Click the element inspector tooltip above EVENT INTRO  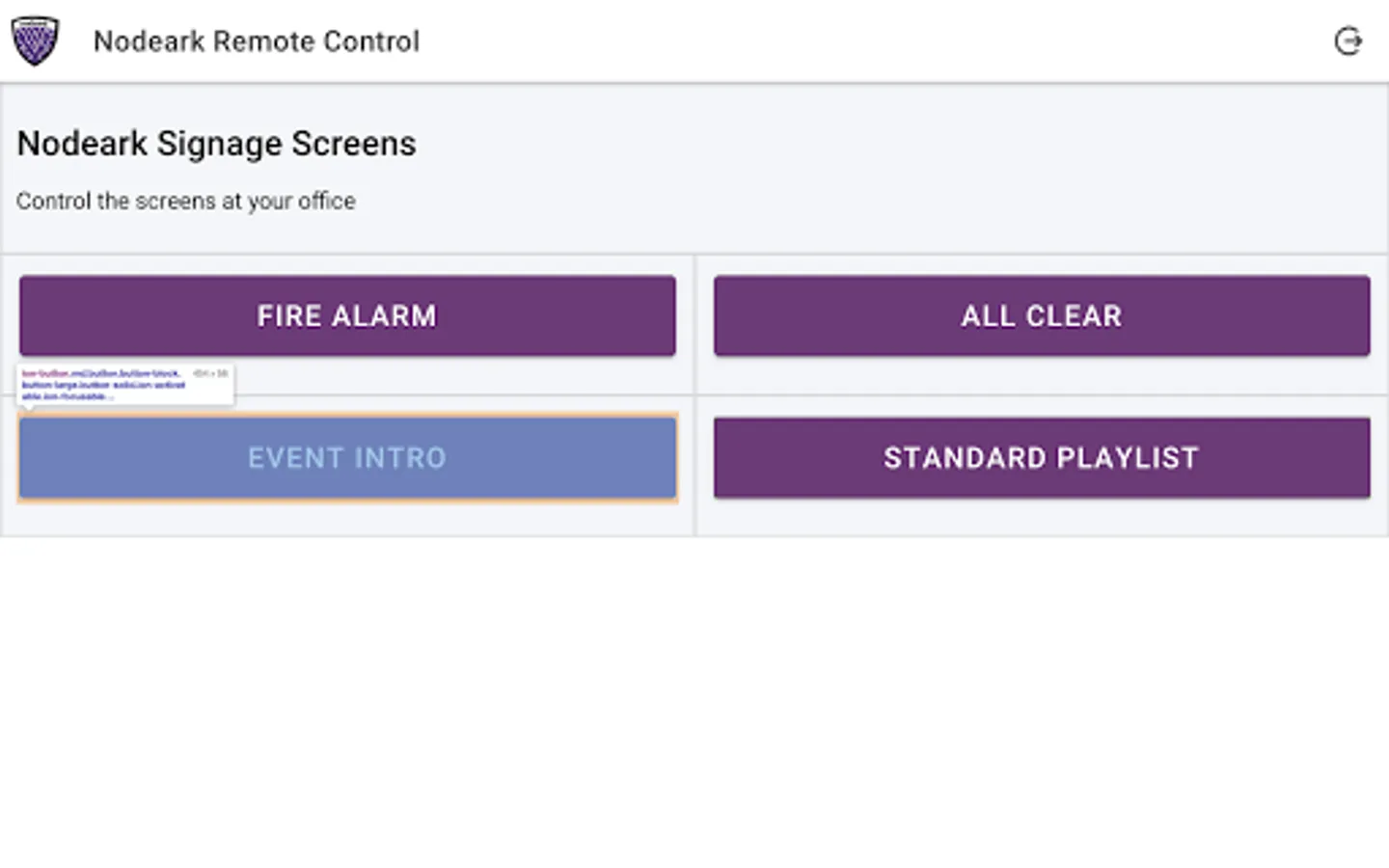125,385
